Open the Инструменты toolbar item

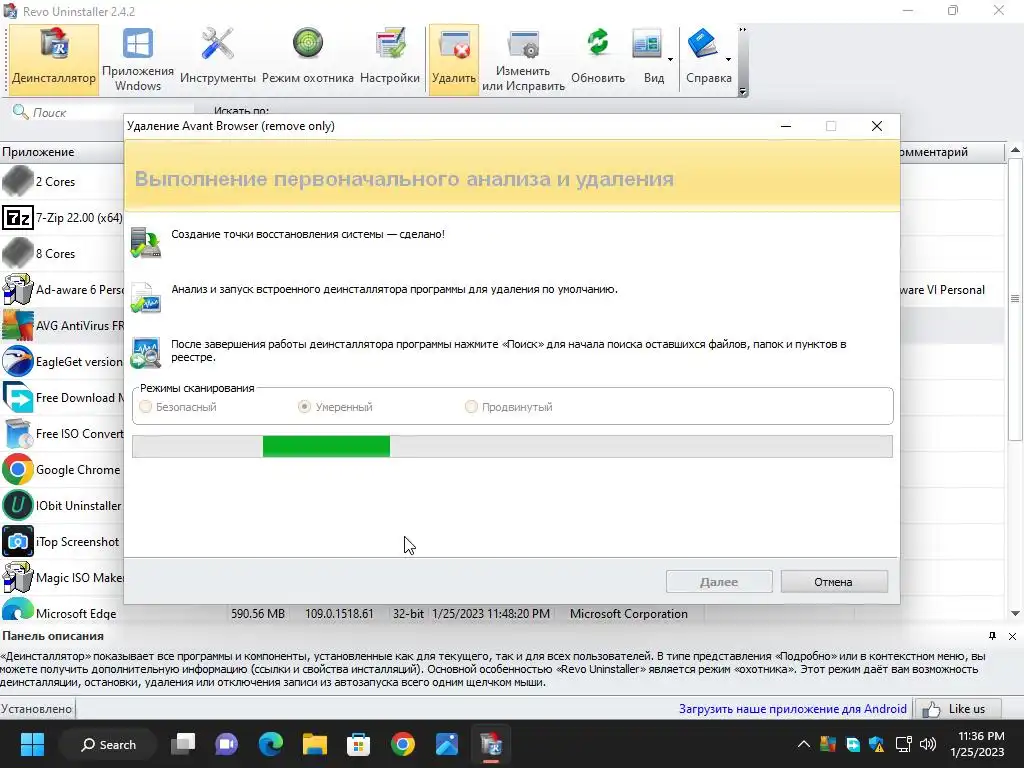(217, 59)
